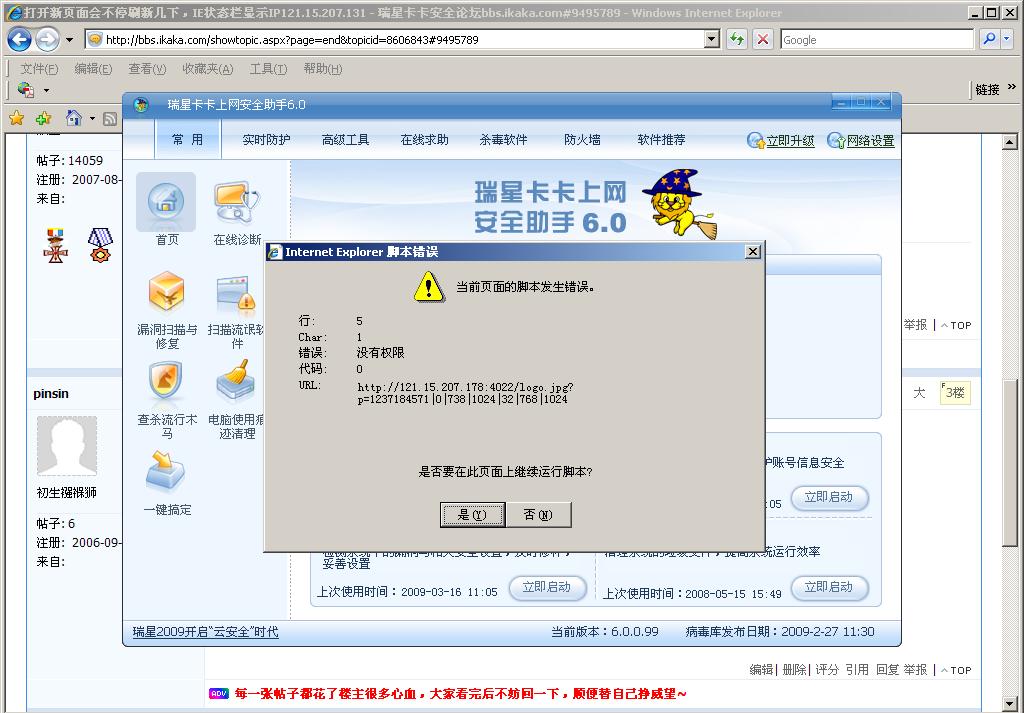Image resolution: width=1024 pixels, height=713 pixels.
Task: Select the 软件推荐 tab
Action: click(x=662, y=139)
